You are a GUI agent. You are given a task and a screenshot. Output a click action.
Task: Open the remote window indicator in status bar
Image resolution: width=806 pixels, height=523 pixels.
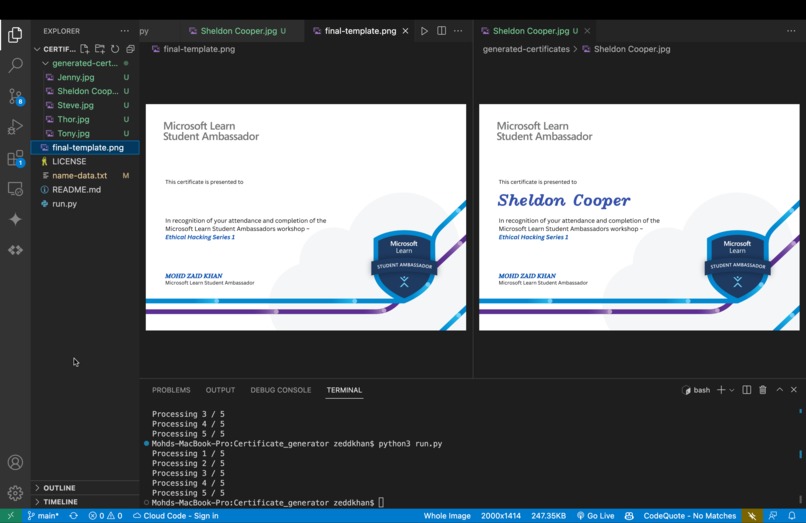[11, 515]
